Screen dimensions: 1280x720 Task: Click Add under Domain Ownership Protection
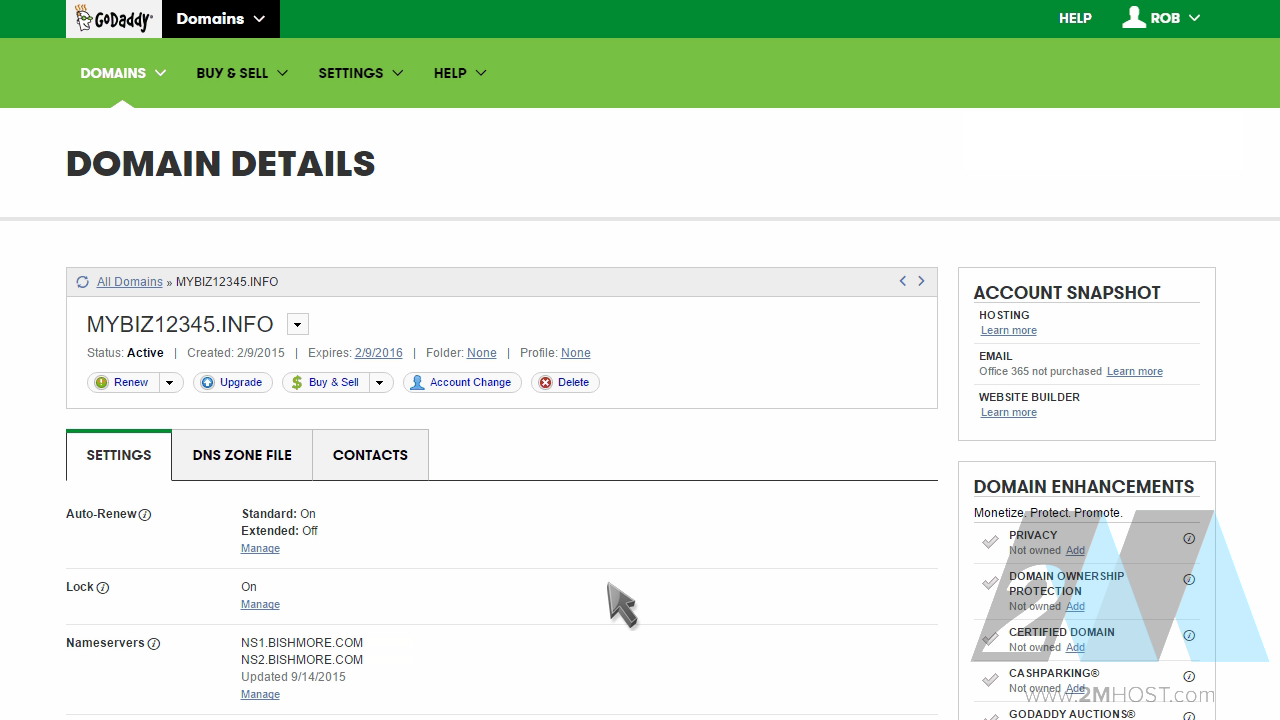1075,606
